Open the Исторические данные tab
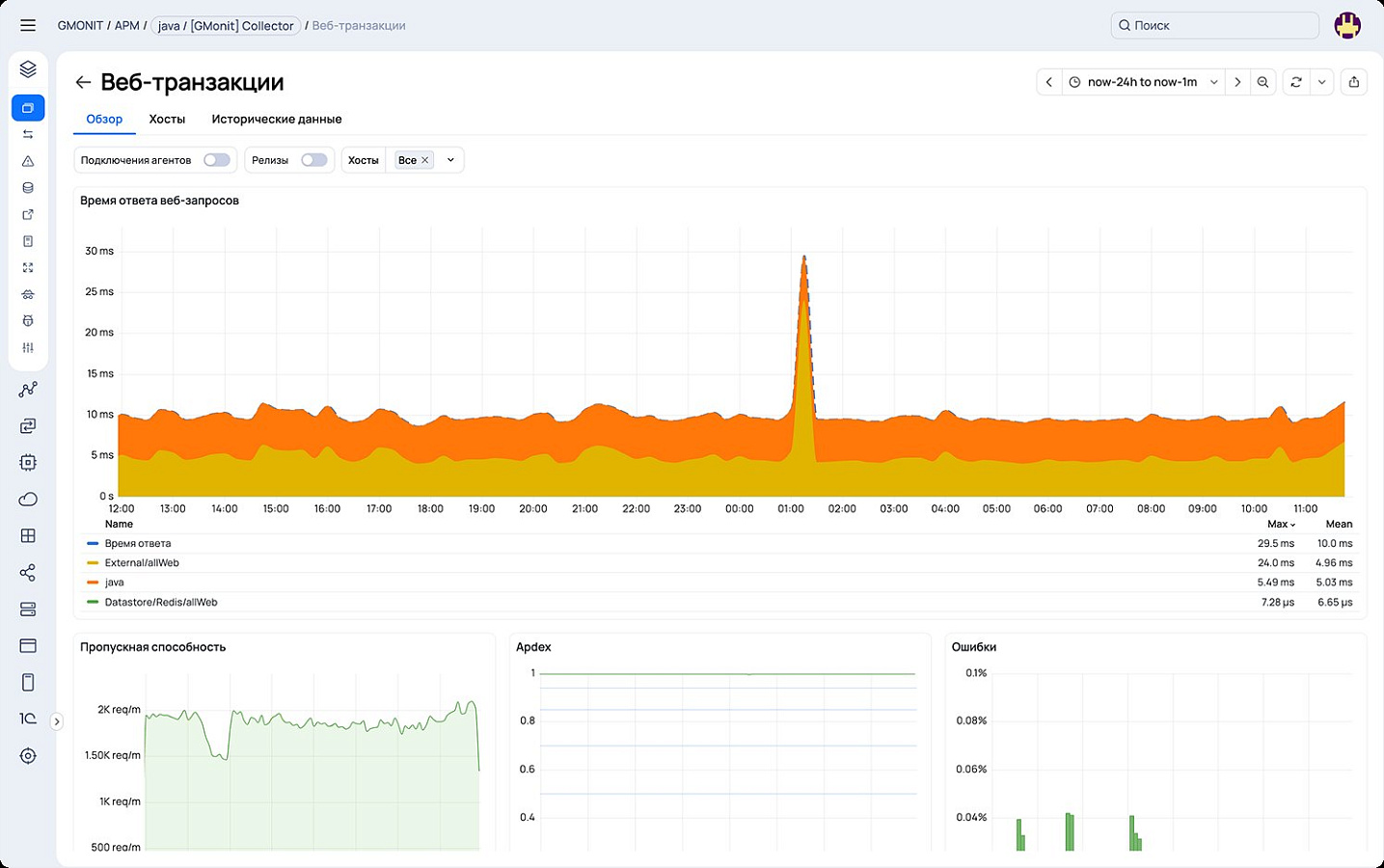 coord(277,120)
